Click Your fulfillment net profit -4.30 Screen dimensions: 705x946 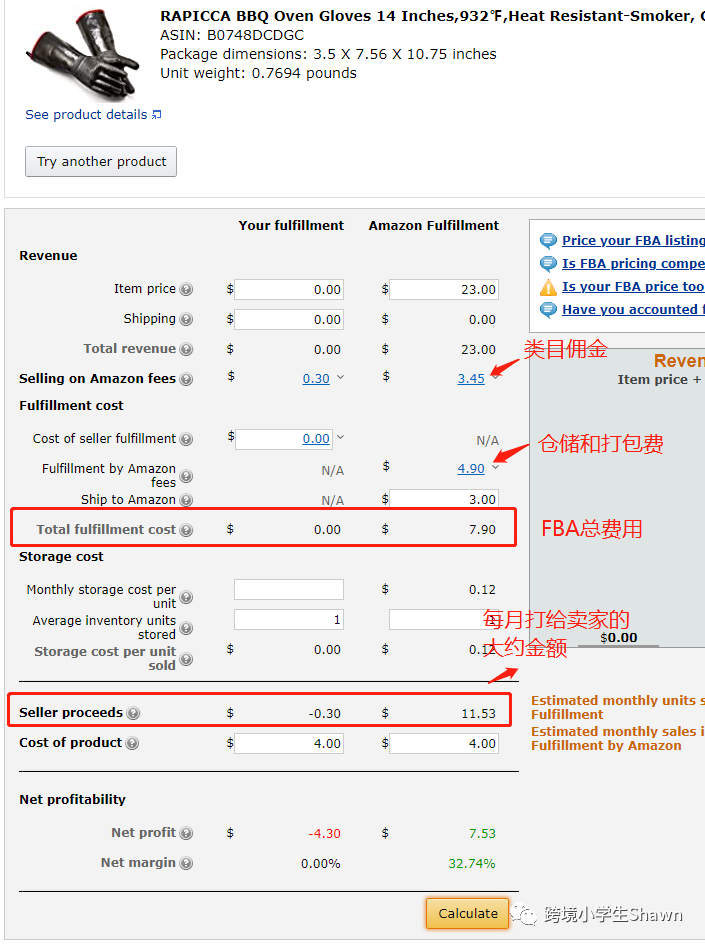coord(324,833)
